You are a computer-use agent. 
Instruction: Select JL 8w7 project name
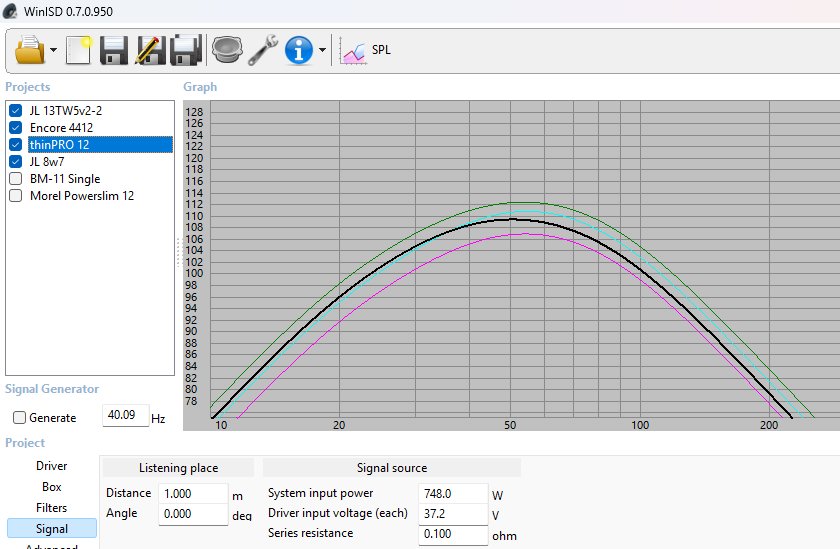pos(47,162)
